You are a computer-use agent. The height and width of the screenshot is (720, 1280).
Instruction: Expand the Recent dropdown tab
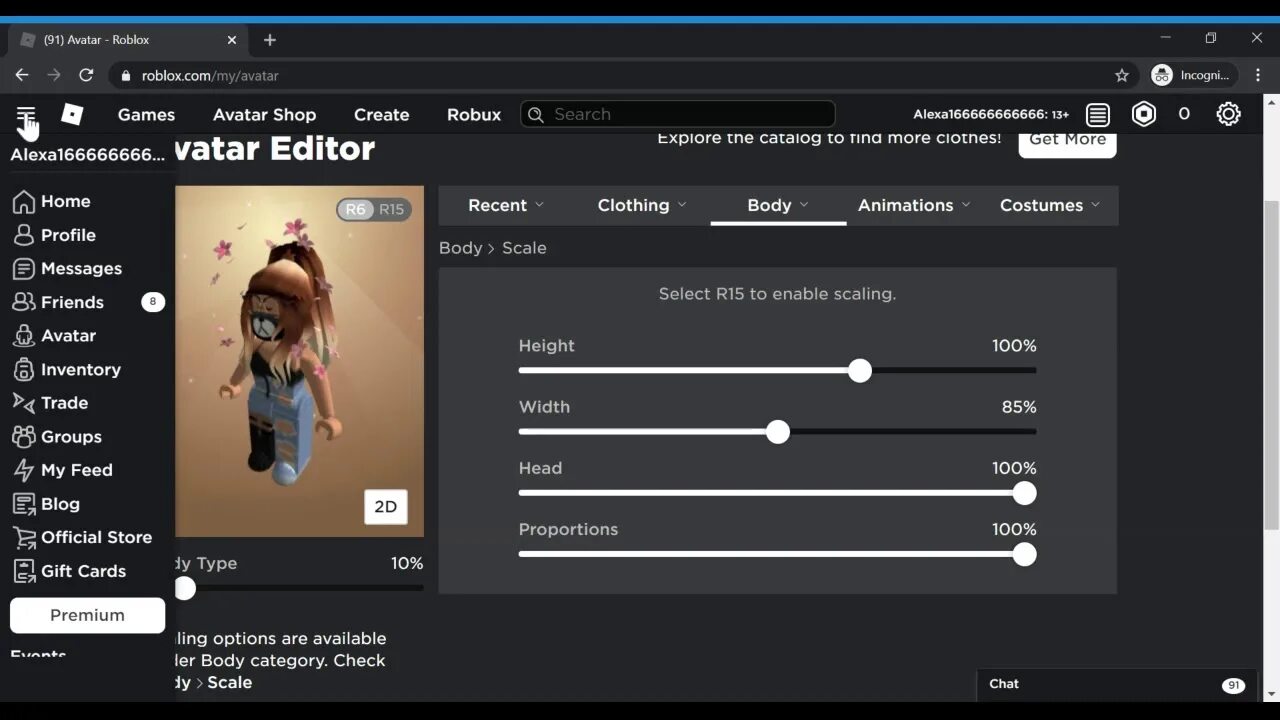[506, 205]
